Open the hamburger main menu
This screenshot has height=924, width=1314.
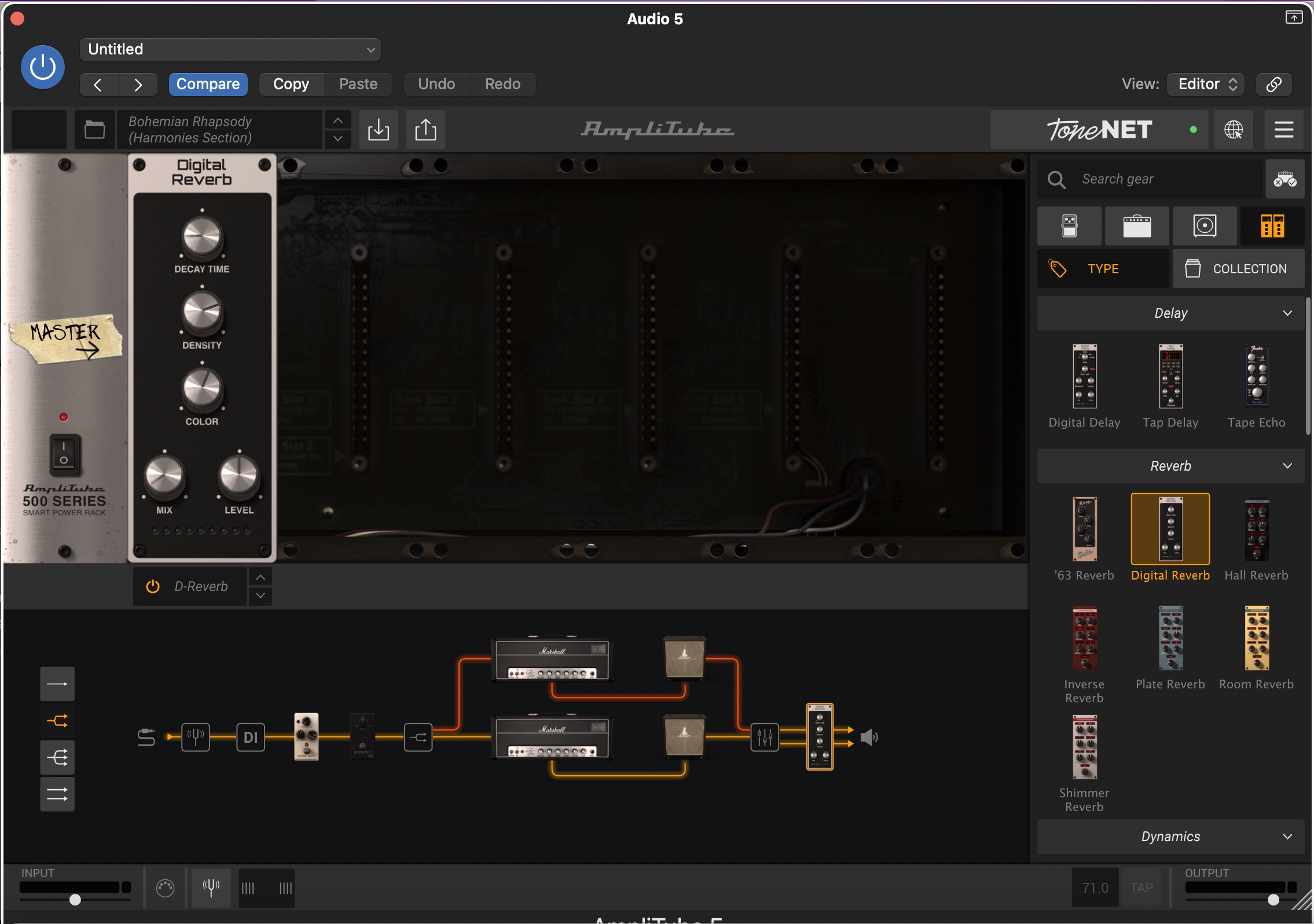[x=1283, y=130]
